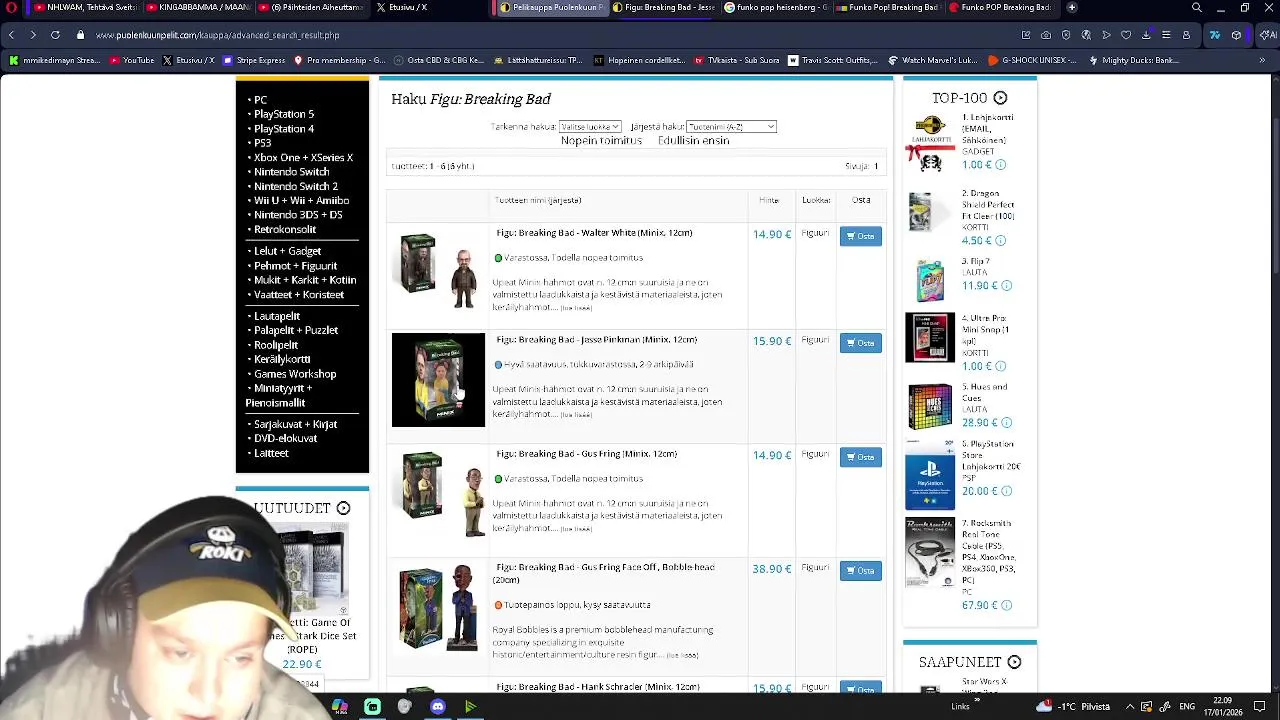This screenshot has width=1280, height=720.
Task: Open DVD-elokuvat category
Action: pos(285,438)
